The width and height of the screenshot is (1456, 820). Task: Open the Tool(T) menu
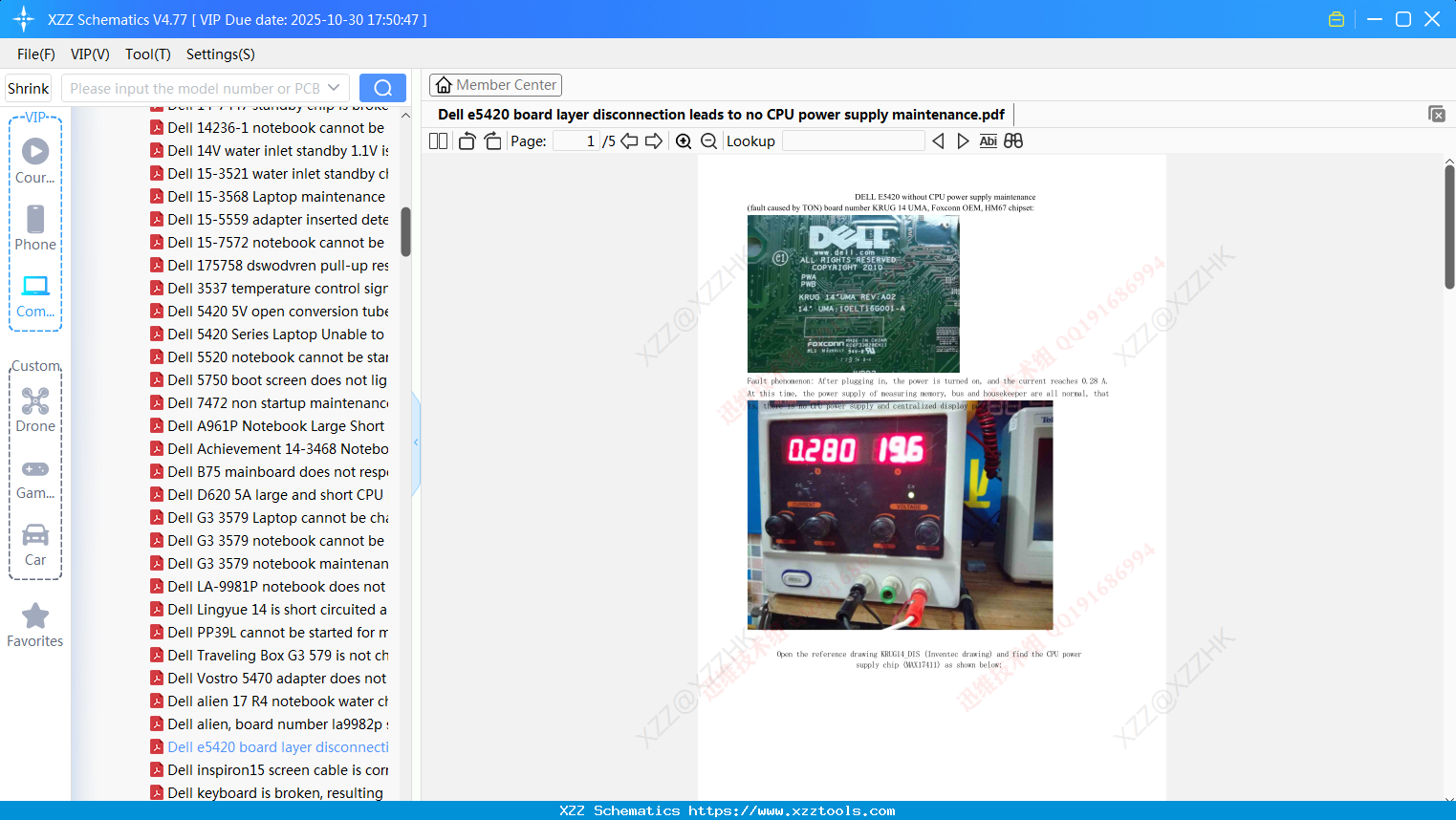[148, 54]
